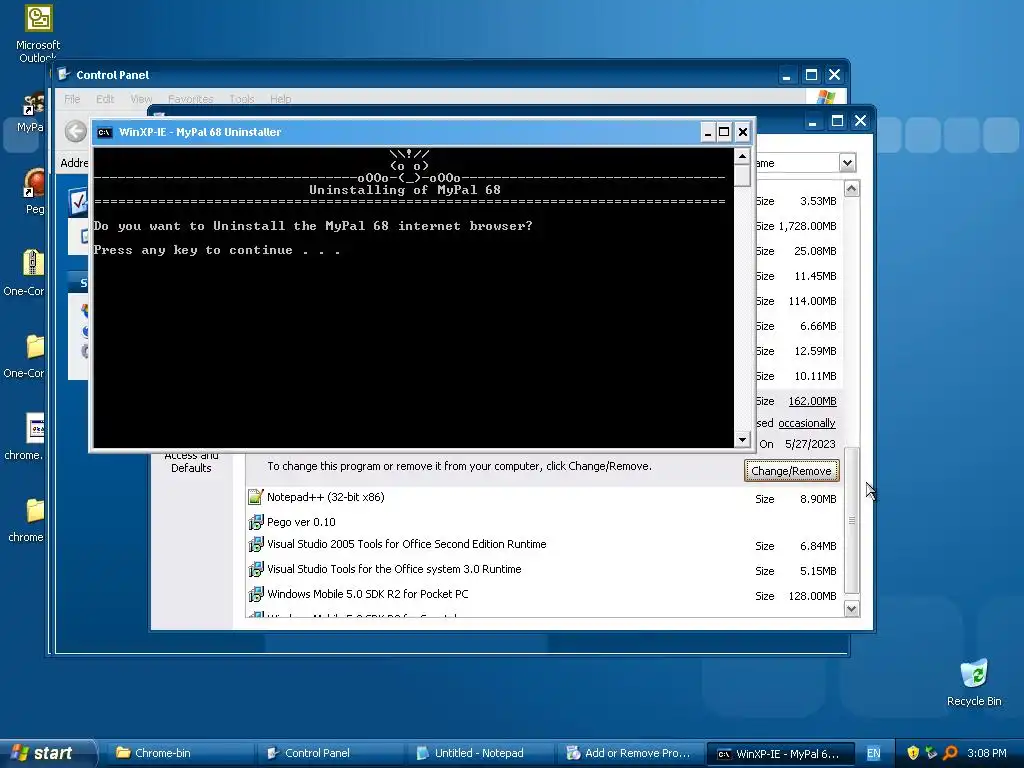1024x768 pixels.
Task: Switch to Add or Remove Programs taskbar button
Action: (630, 753)
